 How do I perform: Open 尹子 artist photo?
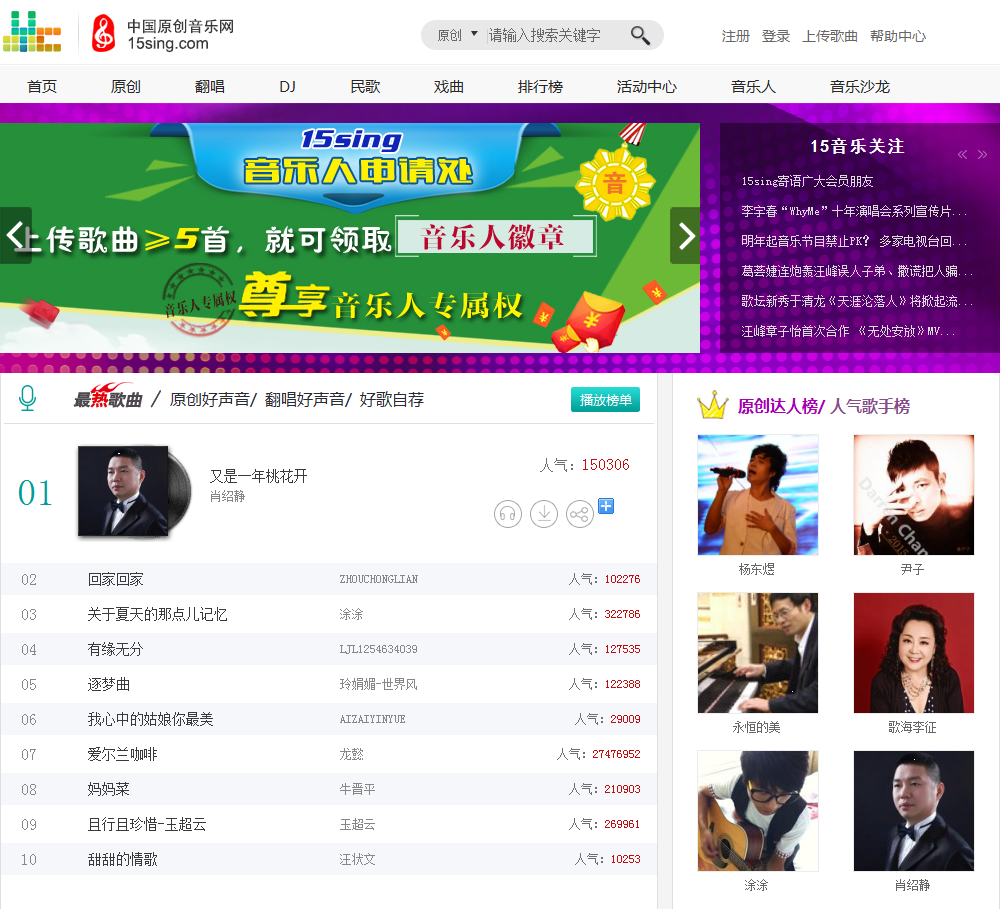[x=914, y=495]
